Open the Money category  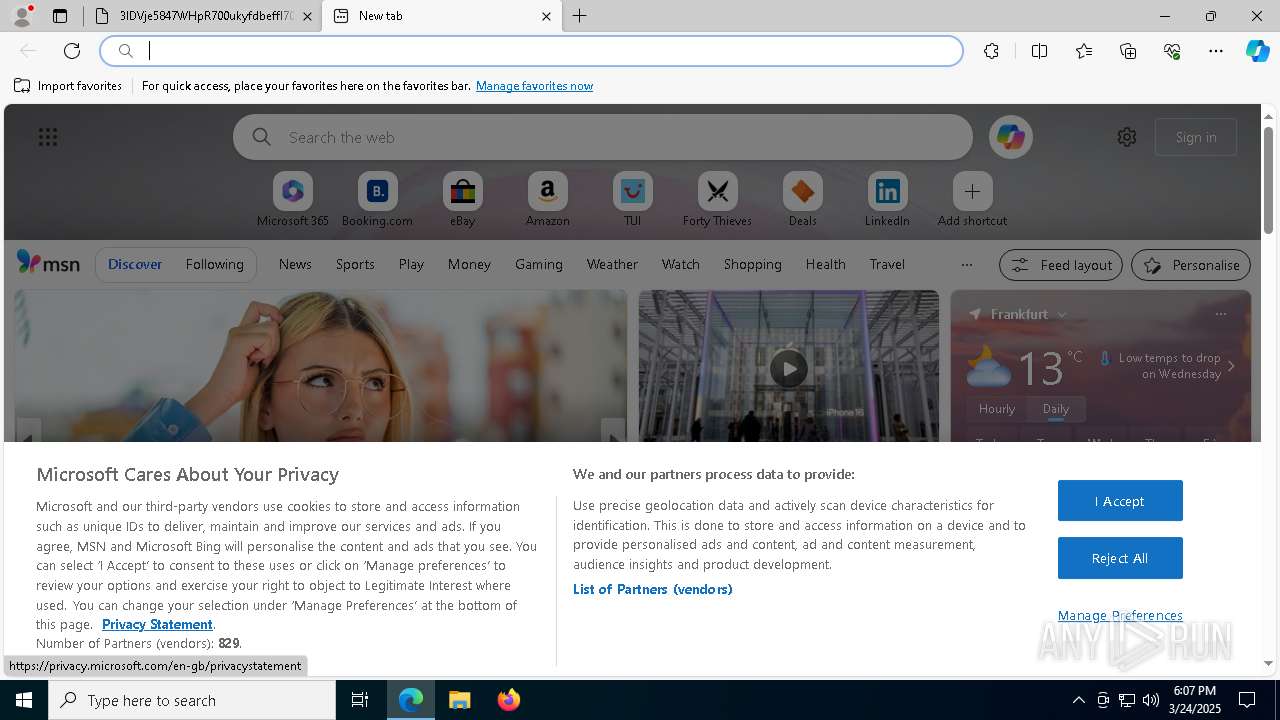(x=469, y=264)
